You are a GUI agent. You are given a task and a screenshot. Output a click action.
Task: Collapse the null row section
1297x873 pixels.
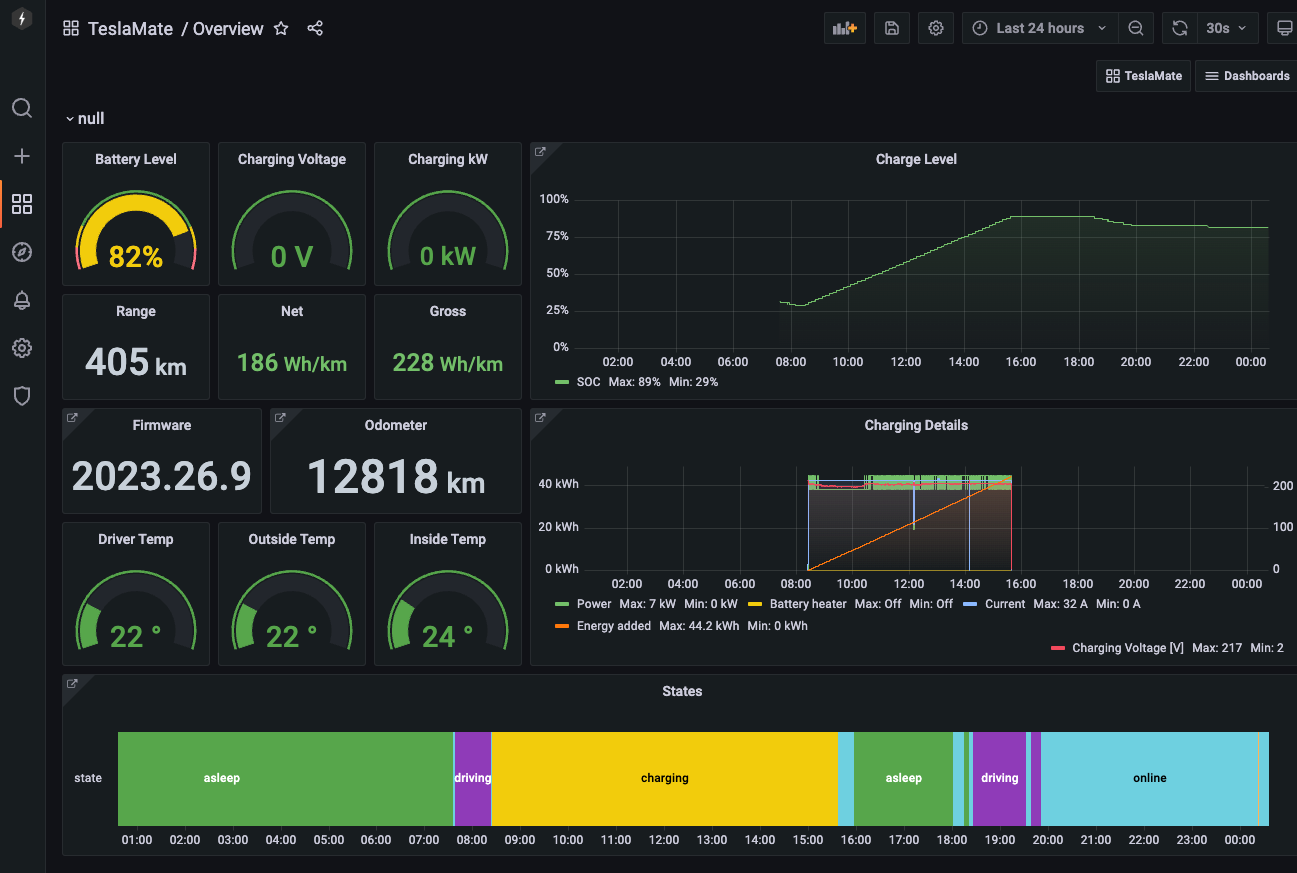(x=85, y=118)
